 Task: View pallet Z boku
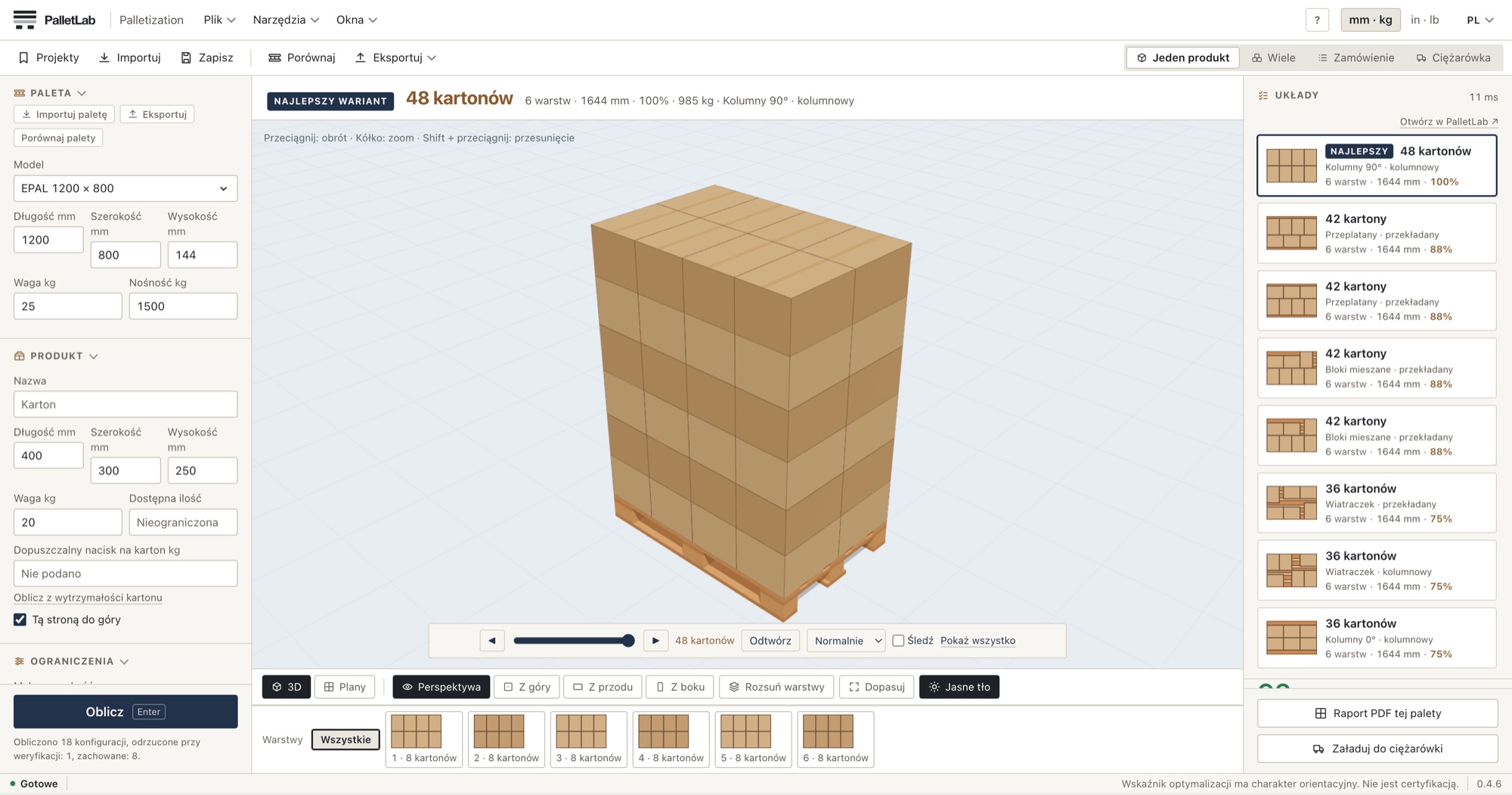point(680,687)
